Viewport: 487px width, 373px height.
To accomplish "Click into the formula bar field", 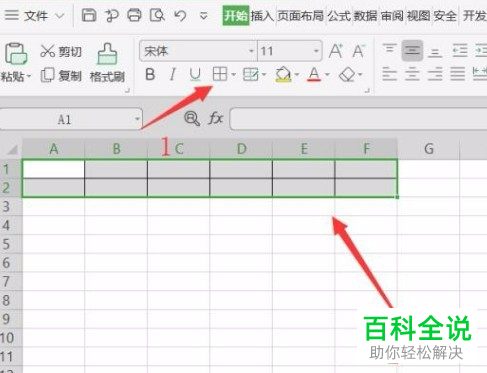I will [358, 119].
